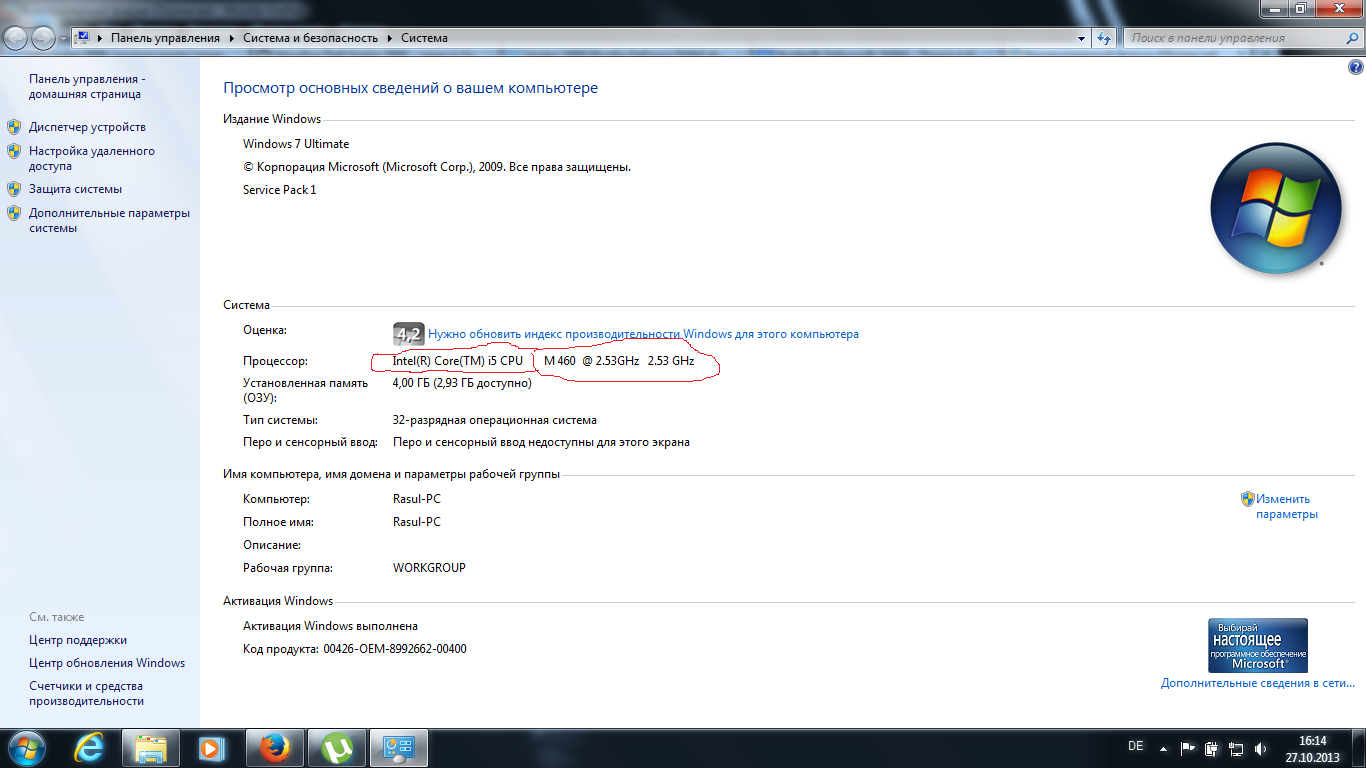Open 'Счетчики и средства производительности'

pos(86,694)
